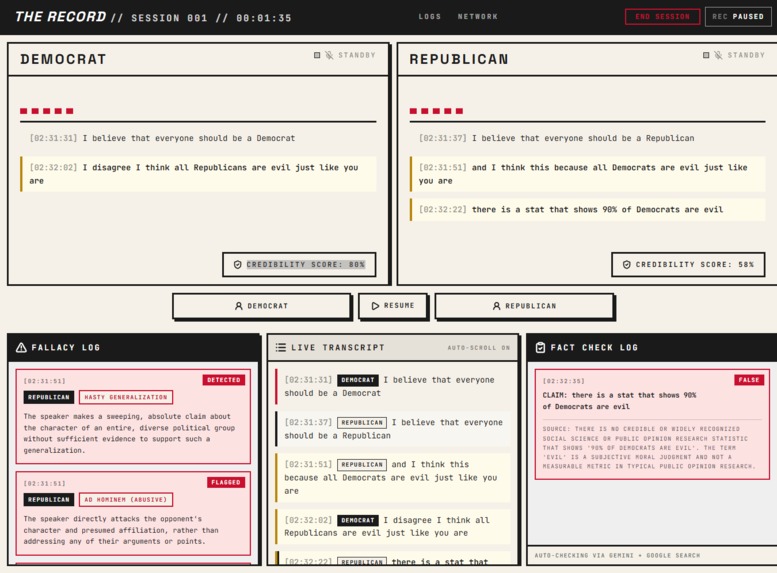The width and height of the screenshot is (777, 573).
Task: Click DEMOCRAT tag on 02:32:02 transcript entry
Action: [358, 520]
